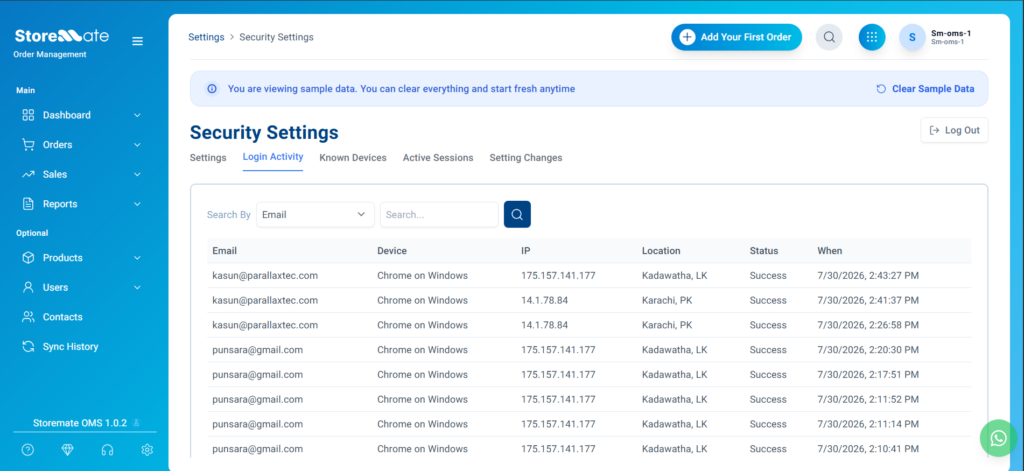Run search with the dark blue magnifier button

(x=517, y=214)
